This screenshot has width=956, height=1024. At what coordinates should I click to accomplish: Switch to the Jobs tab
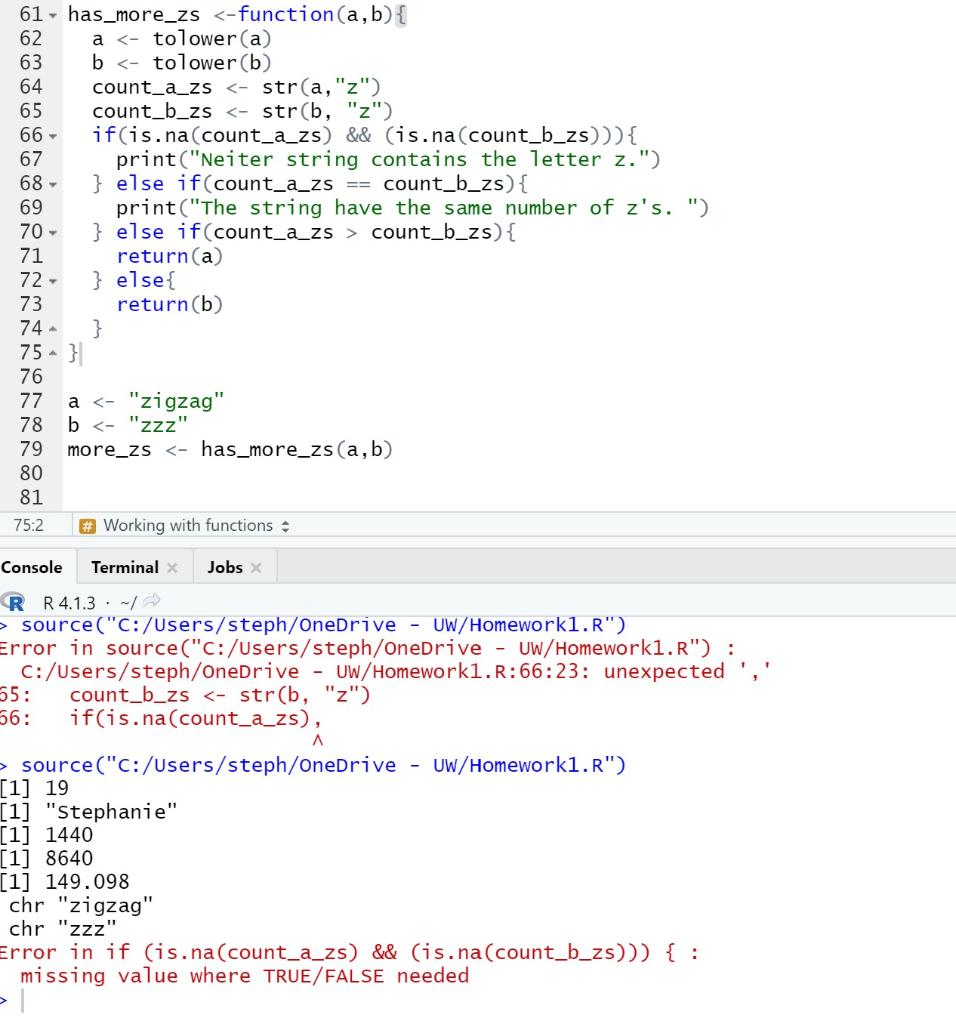(225, 568)
